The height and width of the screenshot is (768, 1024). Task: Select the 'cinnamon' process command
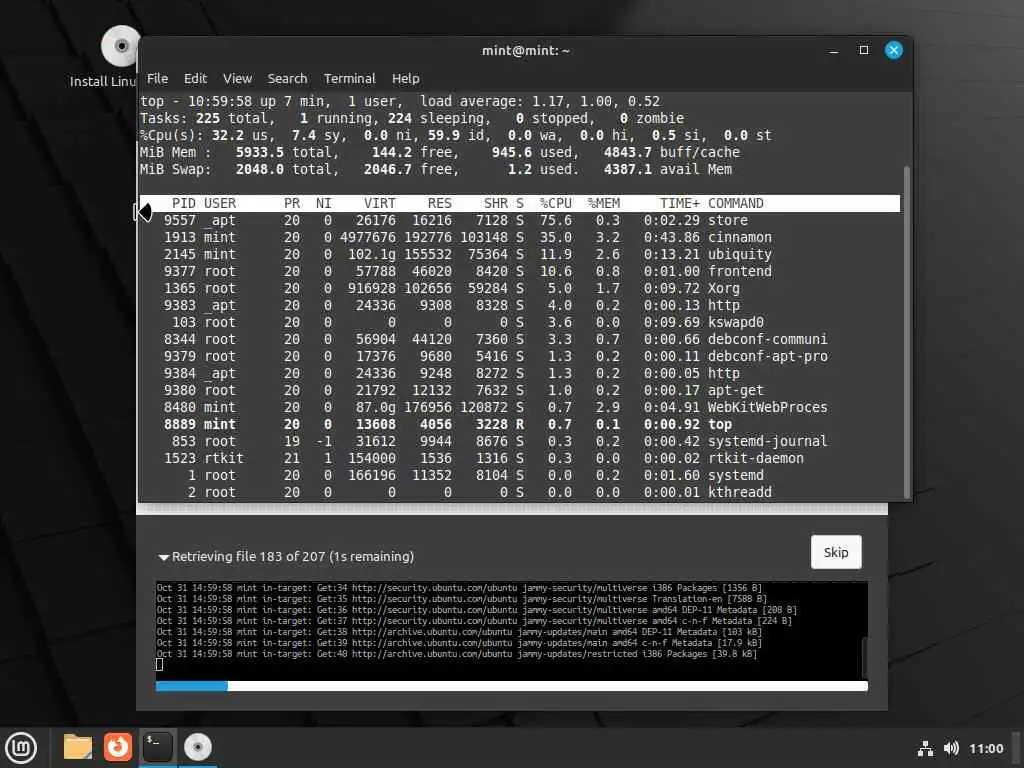(739, 237)
